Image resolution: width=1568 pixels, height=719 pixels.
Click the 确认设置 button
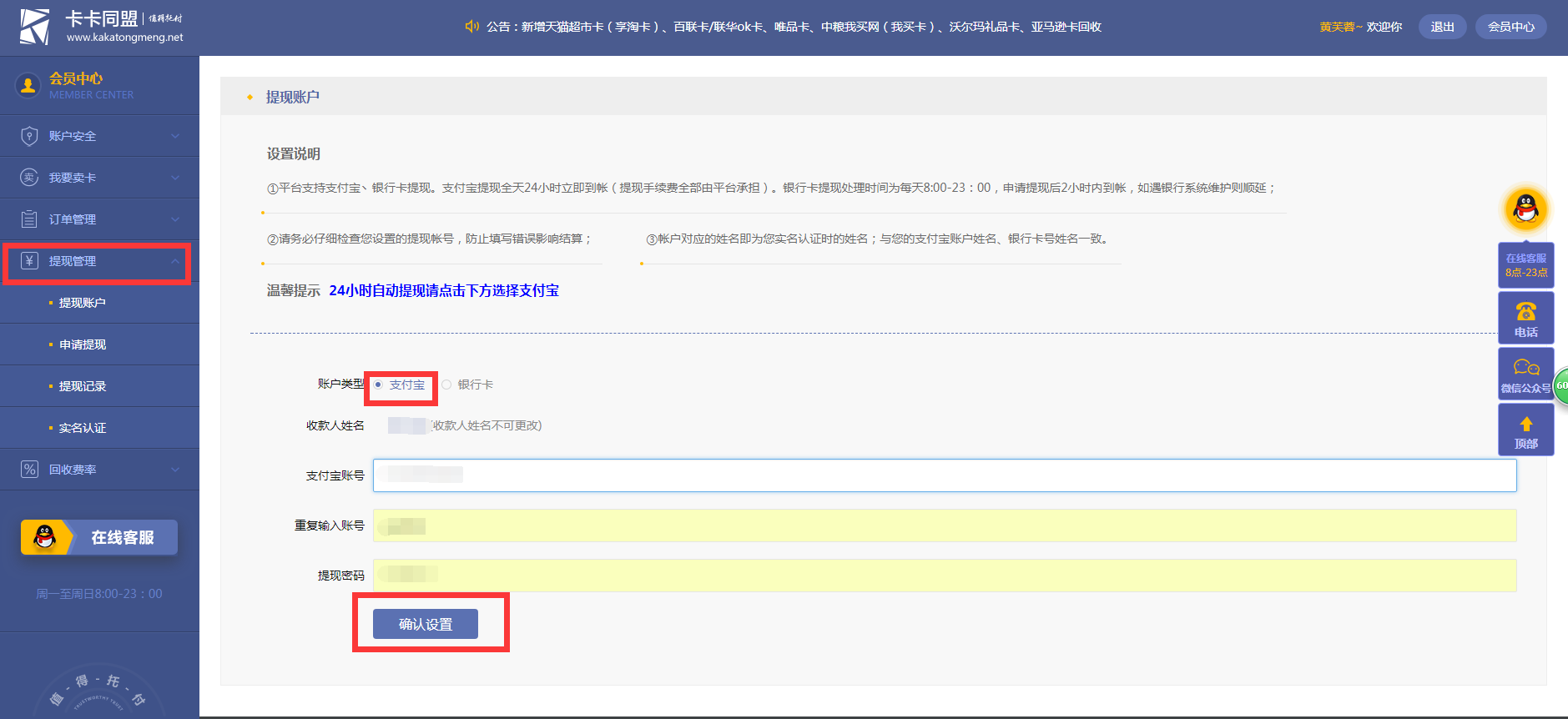coord(426,624)
